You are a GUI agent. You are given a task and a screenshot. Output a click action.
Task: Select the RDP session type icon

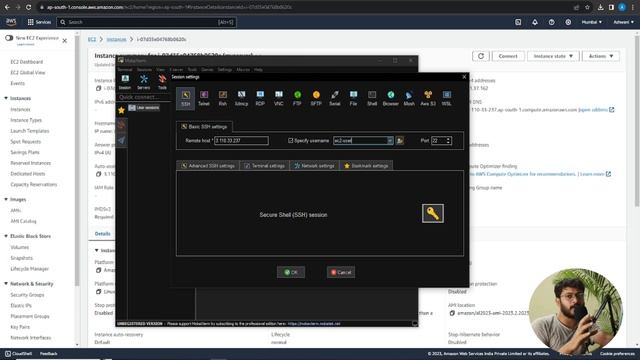260,98
